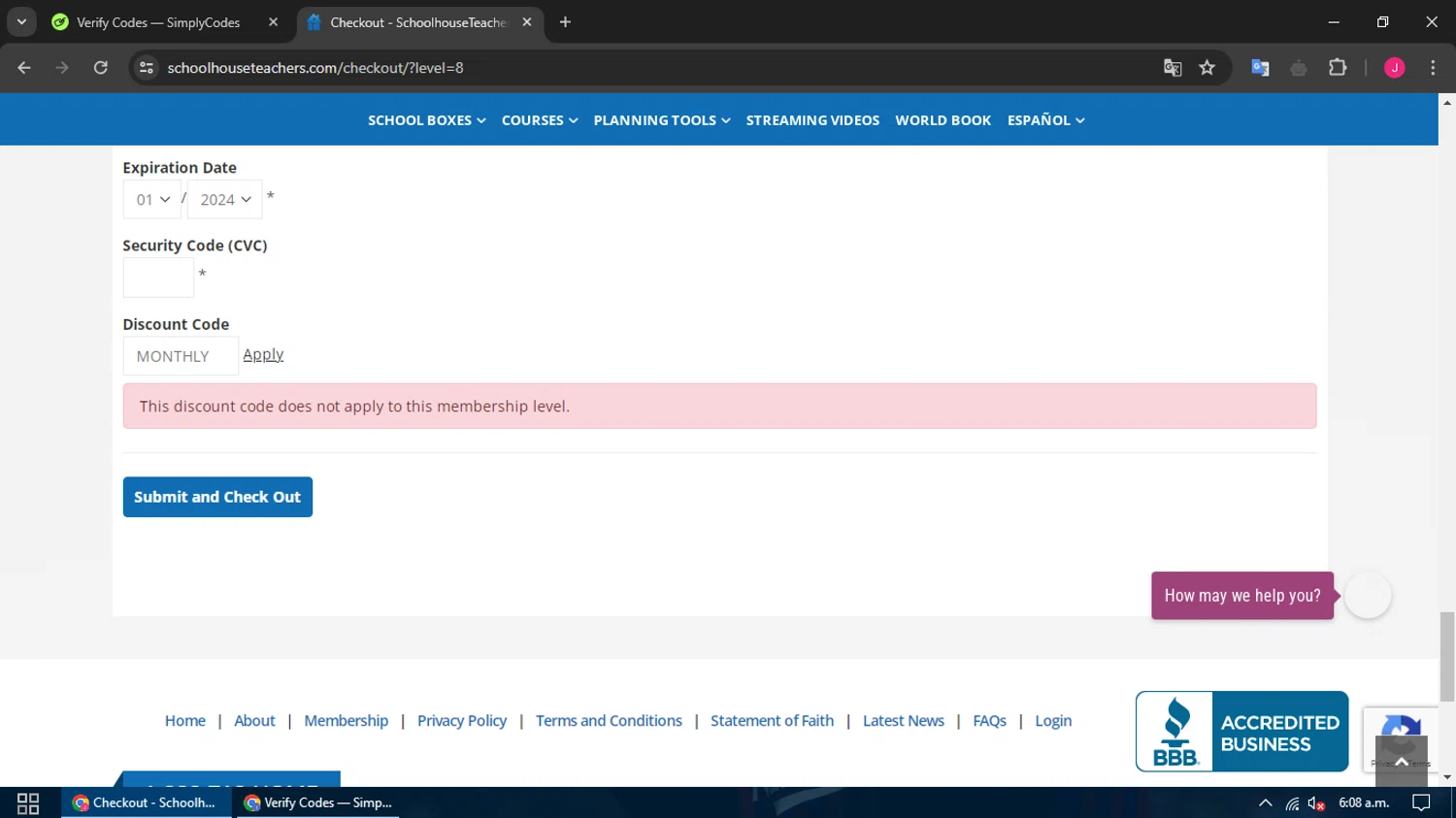Switch to Checkout Chrome window in taskbar
Image resolution: width=1456 pixels, height=818 pixels.
(146, 803)
